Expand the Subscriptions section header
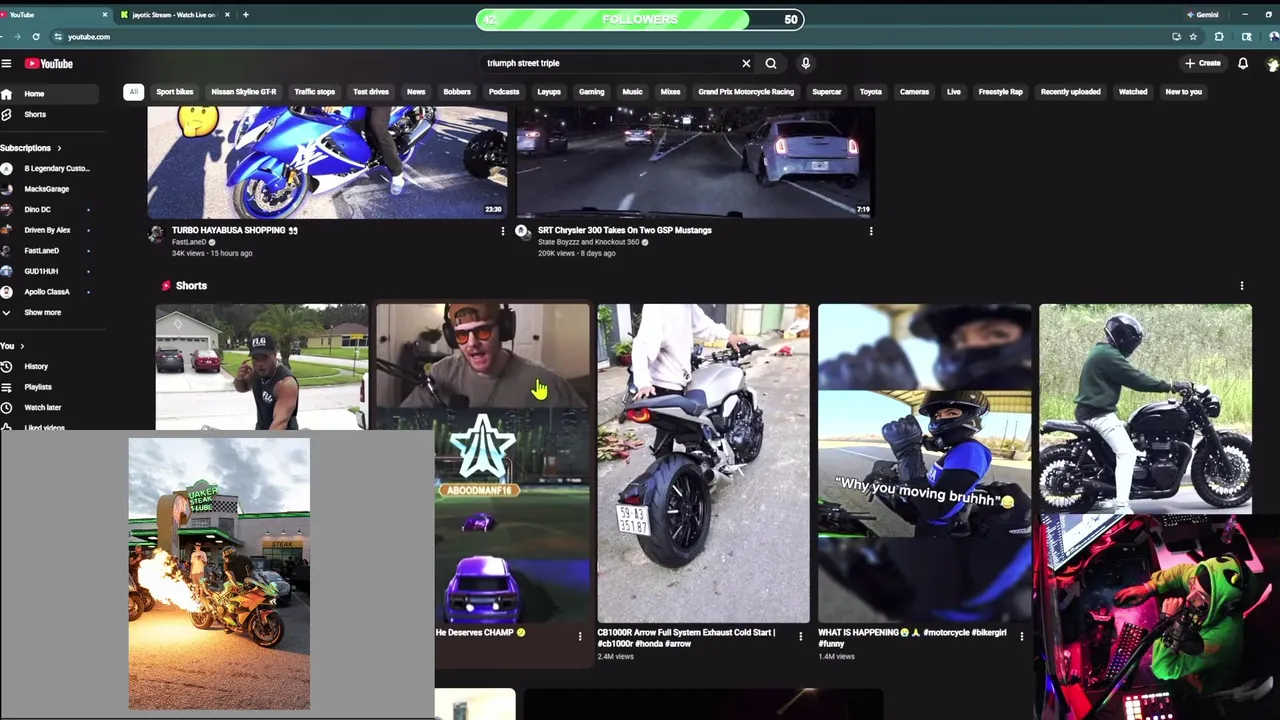Screen dimensions: 1280x720 (30, 148)
